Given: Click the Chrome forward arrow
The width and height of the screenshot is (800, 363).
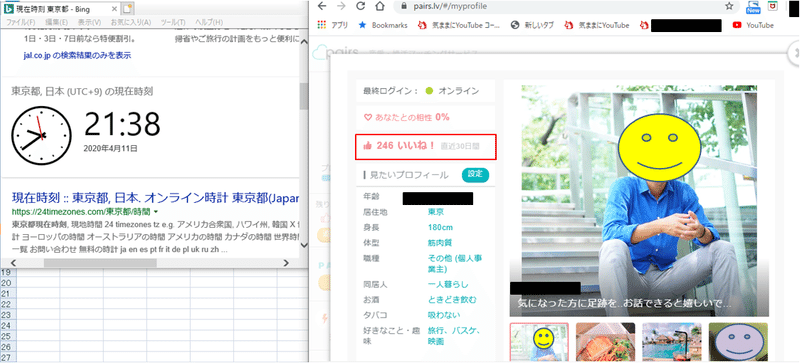Looking at the screenshot, I should point(341,6).
